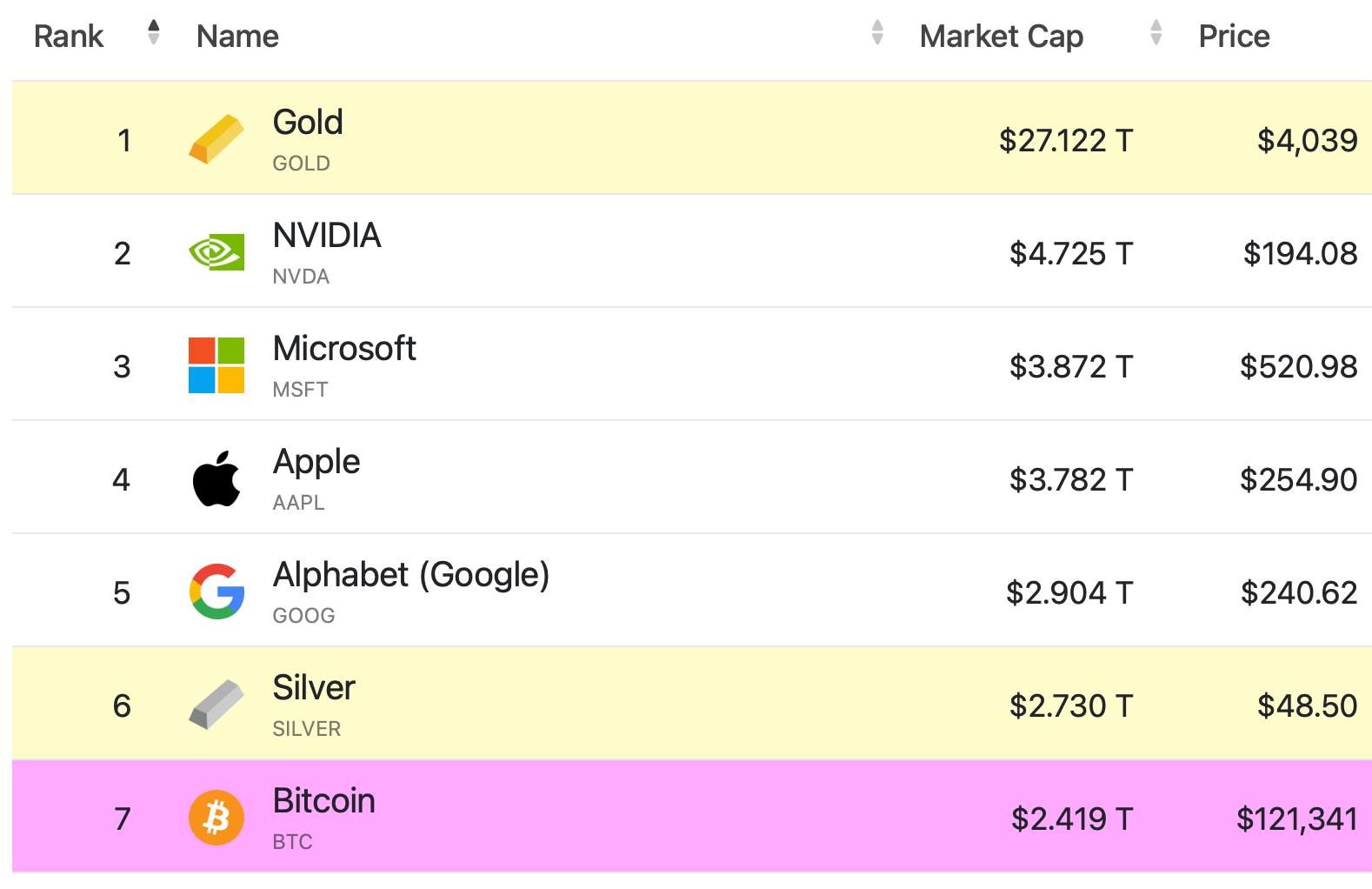Screen dimensions: 1372x889
Task: Click Bitcoin's price of $121,341
Action: [x=1296, y=819]
